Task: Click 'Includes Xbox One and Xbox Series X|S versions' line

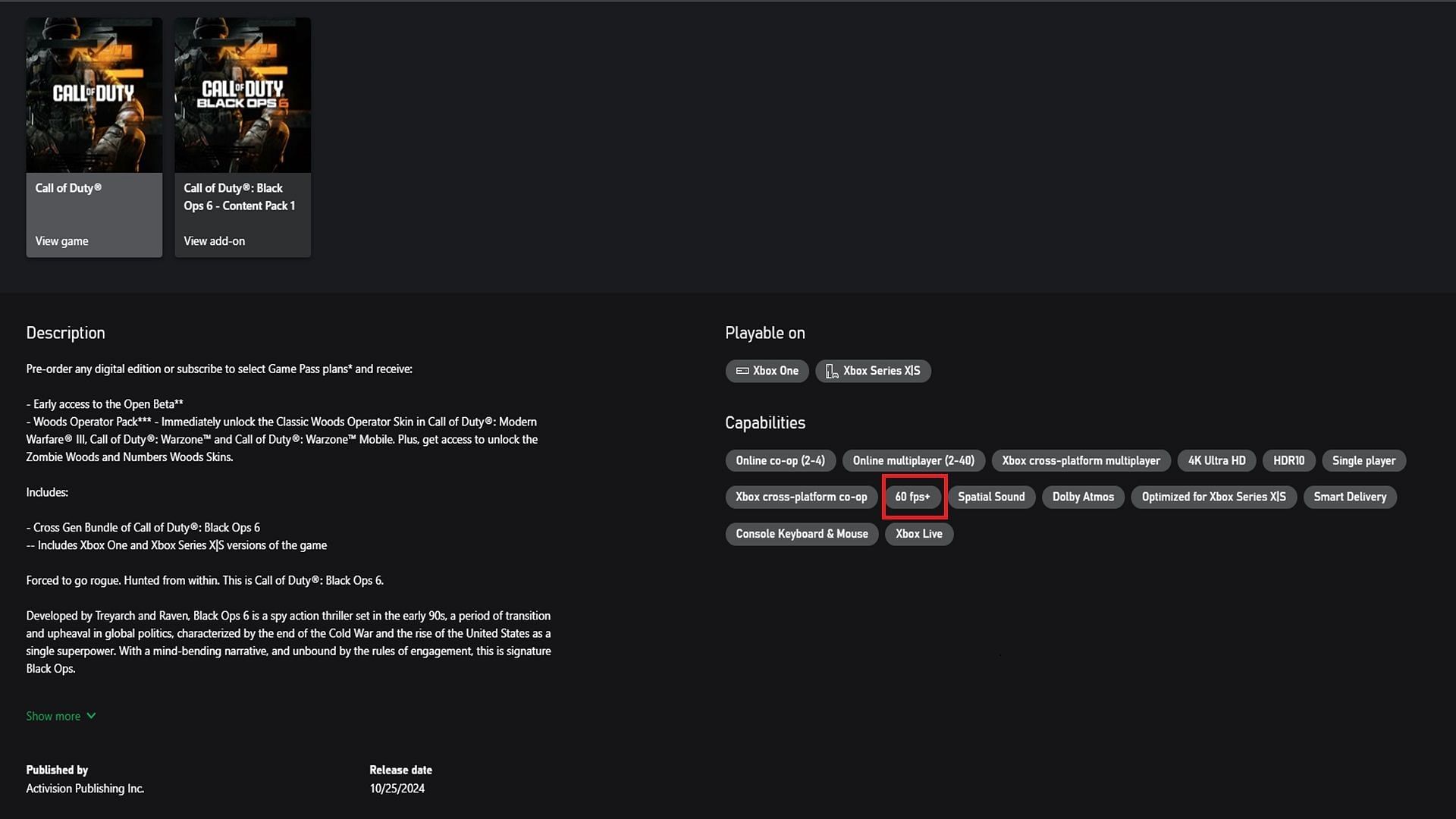Action: 177,545
